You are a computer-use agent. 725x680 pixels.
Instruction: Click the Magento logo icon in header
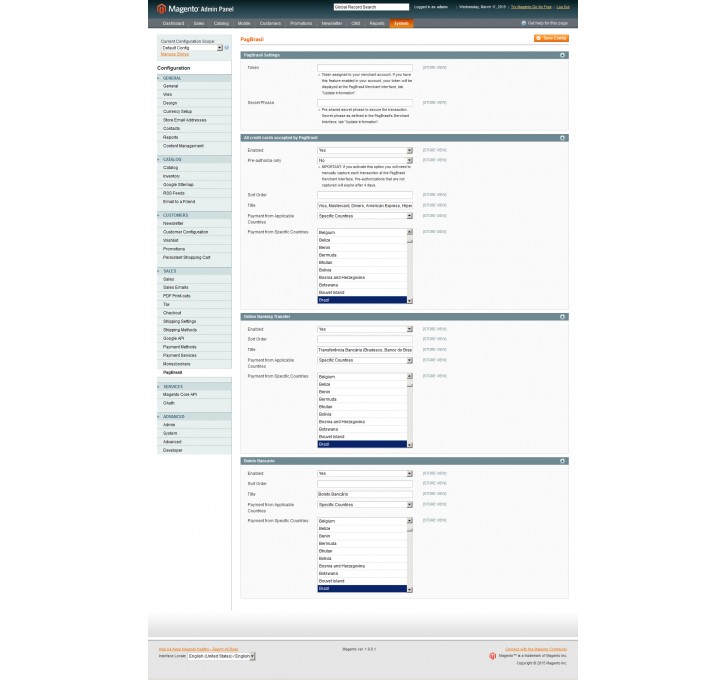coord(161,9)
